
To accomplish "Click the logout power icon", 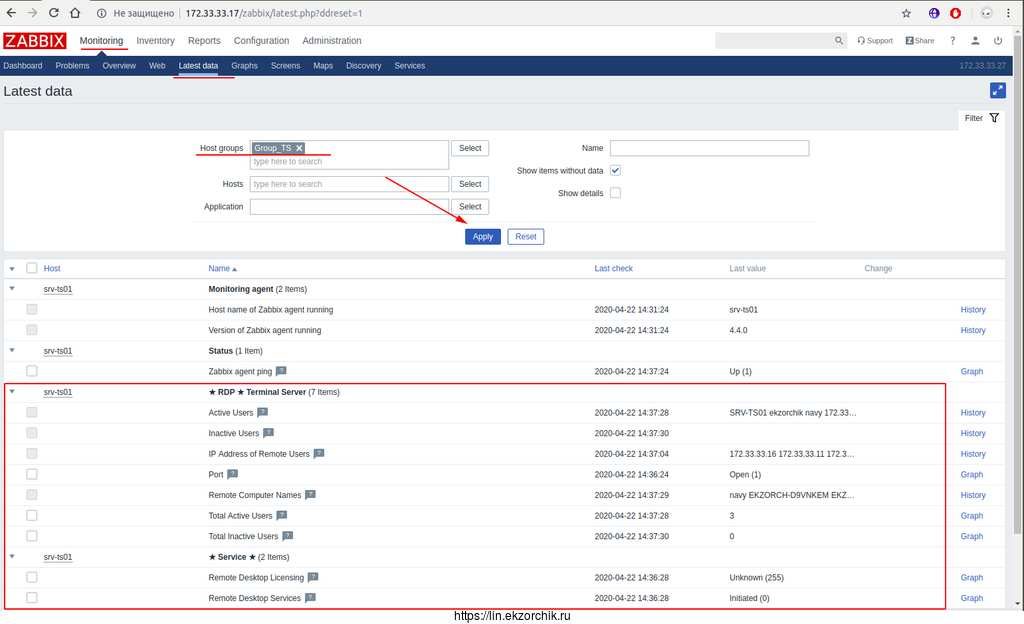I will 998,41.
